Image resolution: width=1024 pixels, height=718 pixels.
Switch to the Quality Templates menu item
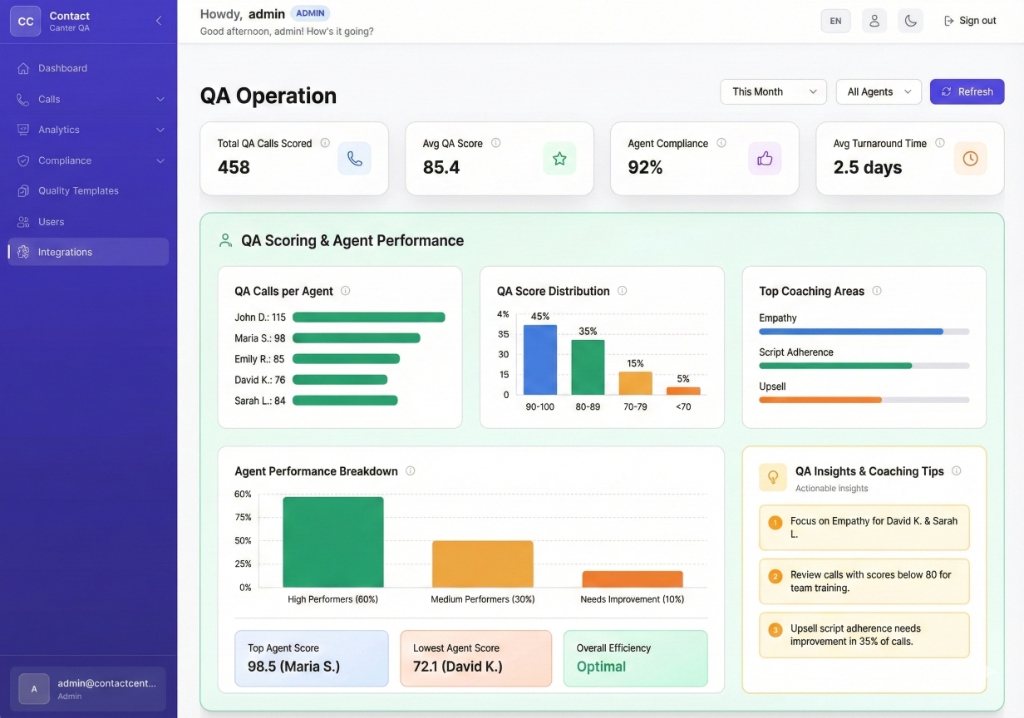point(75,191)
